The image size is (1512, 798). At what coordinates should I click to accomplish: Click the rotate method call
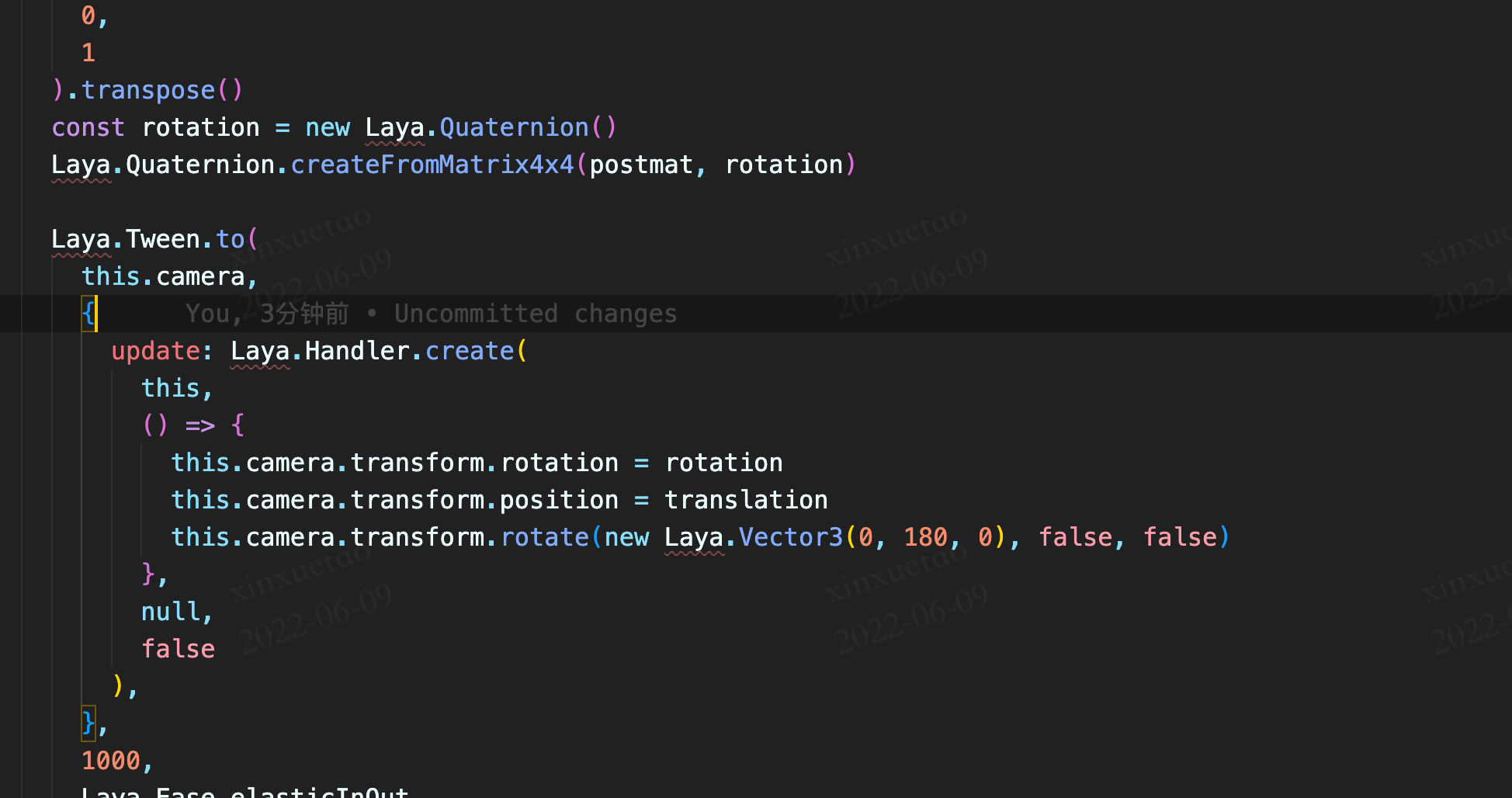544,537
